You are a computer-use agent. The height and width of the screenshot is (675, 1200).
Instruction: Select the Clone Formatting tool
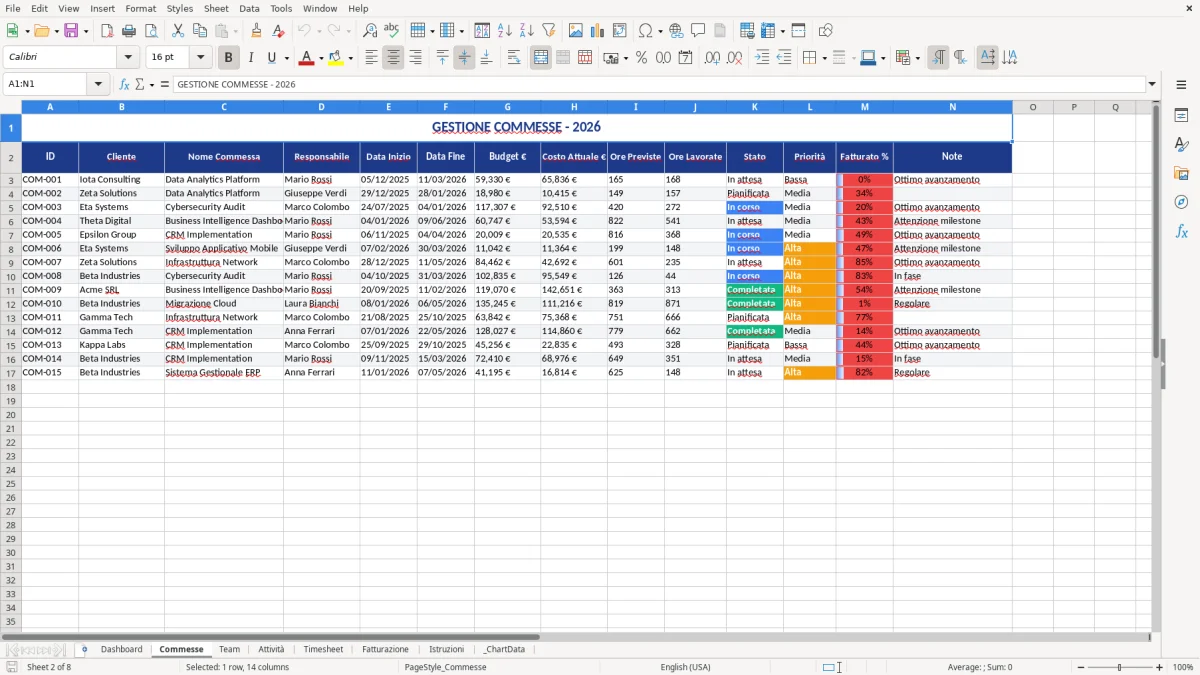pyautogui.click(x=257, y=30)
